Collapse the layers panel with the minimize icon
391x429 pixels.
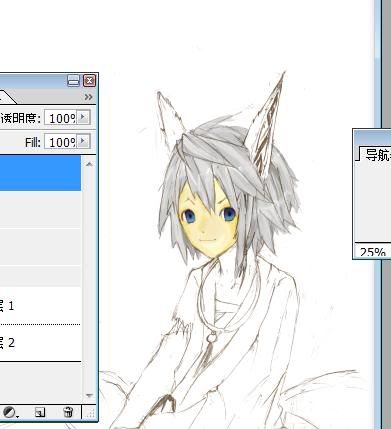(x=73, y=80)
